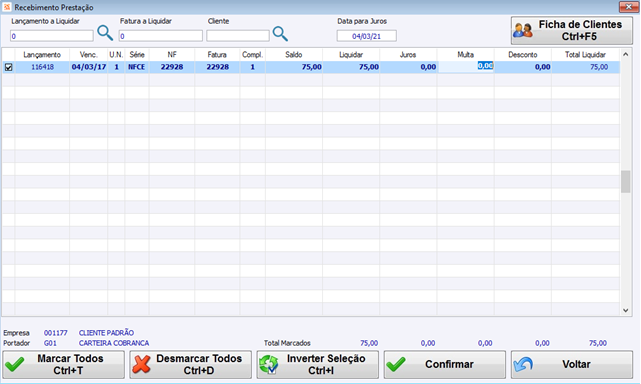Click the Voltar button
Image resolution: width=641 pixels, height=384 pixels.
pyautogui.click(x=572, y=364)
